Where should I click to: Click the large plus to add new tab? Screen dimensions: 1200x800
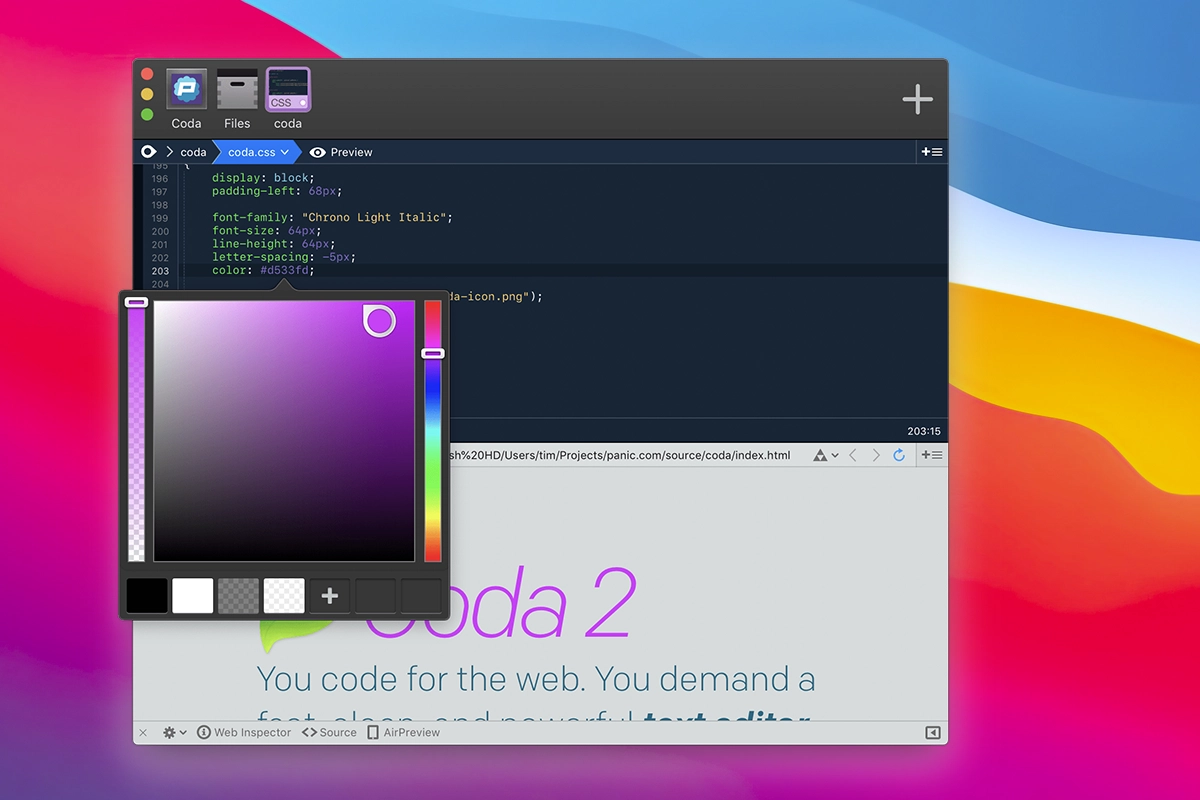tap(917, 99)
